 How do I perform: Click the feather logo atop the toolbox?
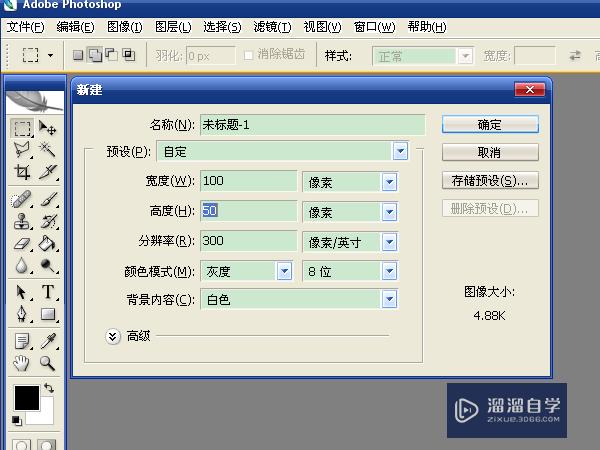(x=34, y=101)
